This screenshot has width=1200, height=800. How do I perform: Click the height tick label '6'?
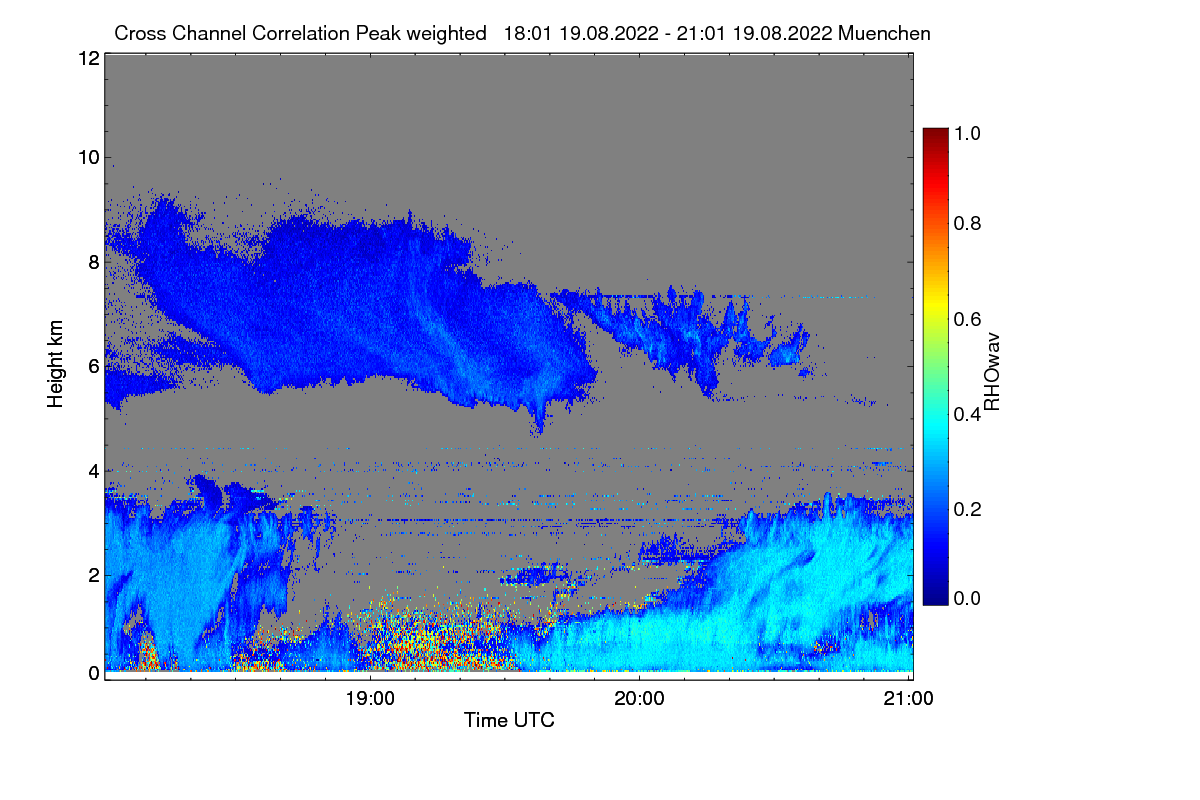(93, 366)
